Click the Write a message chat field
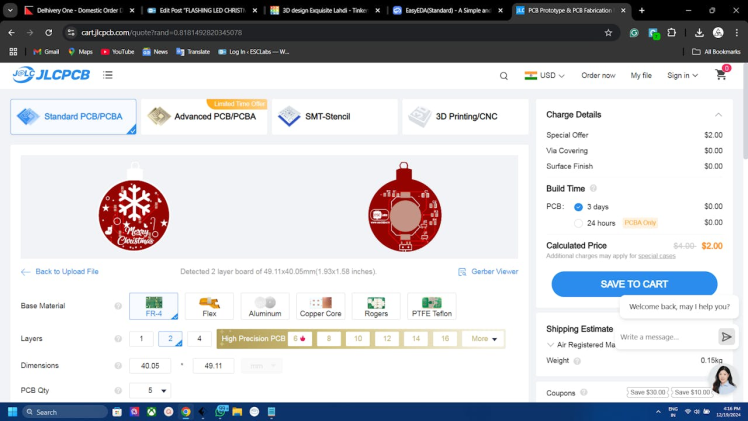Viewport: 748px width, 421px height. click(666, 337)
